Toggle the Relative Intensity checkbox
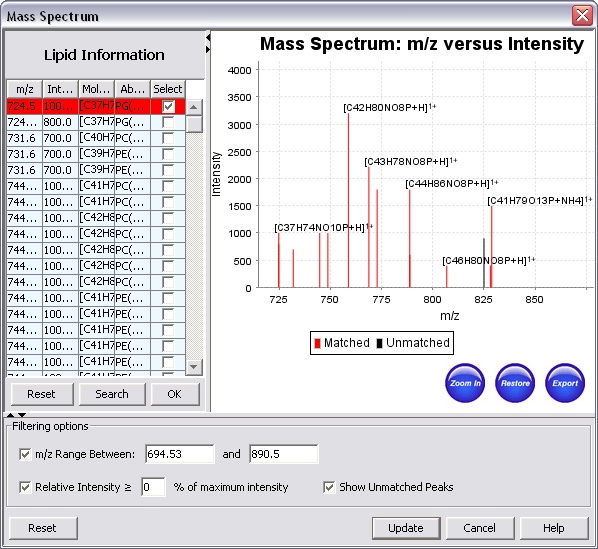The height and width of the screenshot is (549, 598). 25,487
